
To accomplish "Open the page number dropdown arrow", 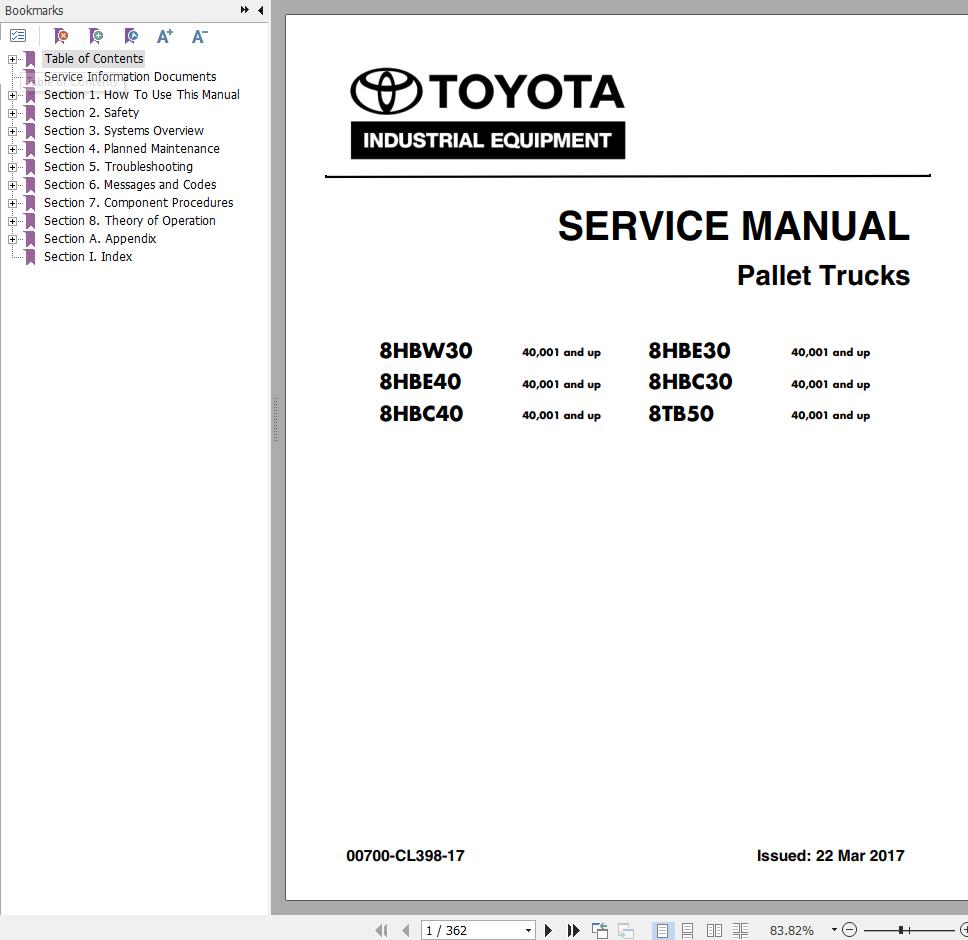I will 528,930.
